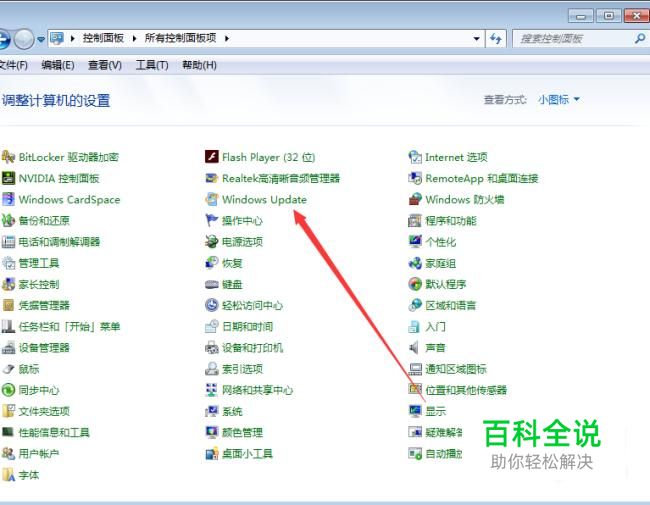The image size is (650, 505).
Task: Expand the arrow after 所有控制面板项 breadcrumb
Action: point(227,39)
